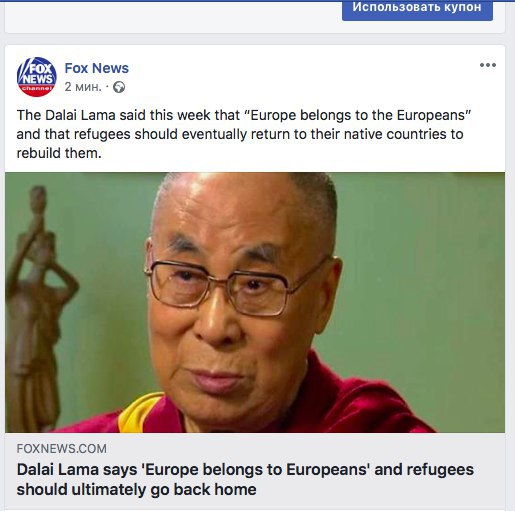The width and height of the screenshot is (515, 511).
Task: Click the FOXNEWS.COM source label
Action: [62, 449]
